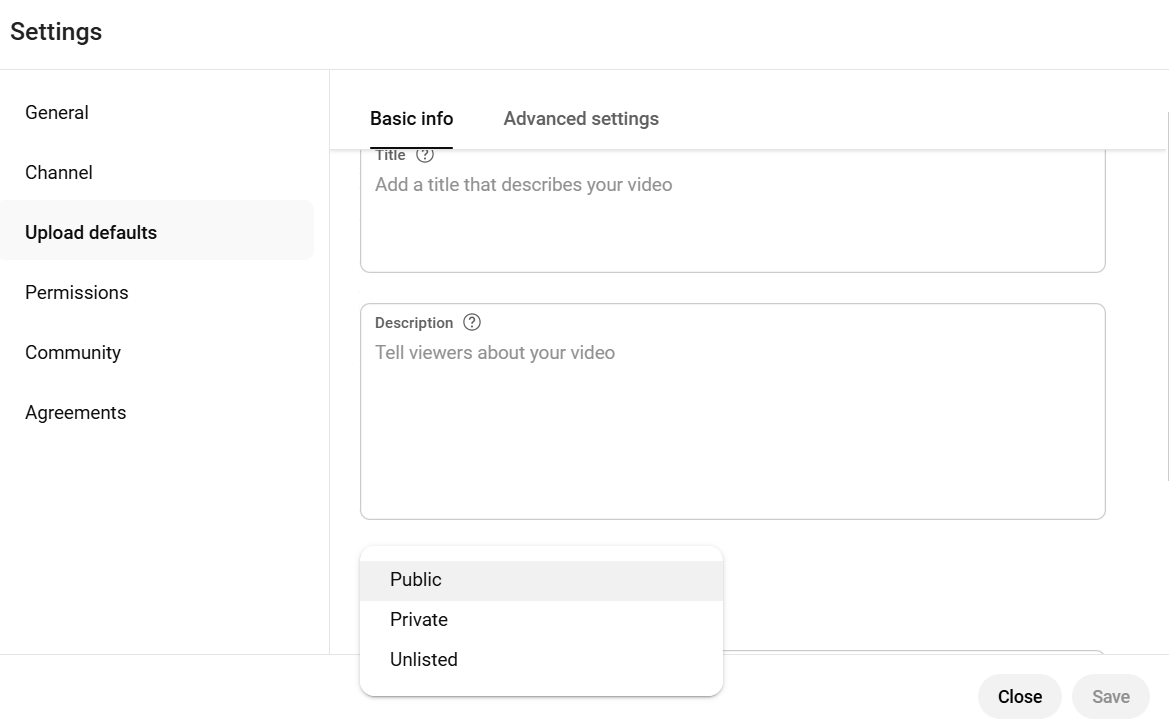This screenshot has width=1169, height=728.
Task: Click the Close button
Action: 1019,696
